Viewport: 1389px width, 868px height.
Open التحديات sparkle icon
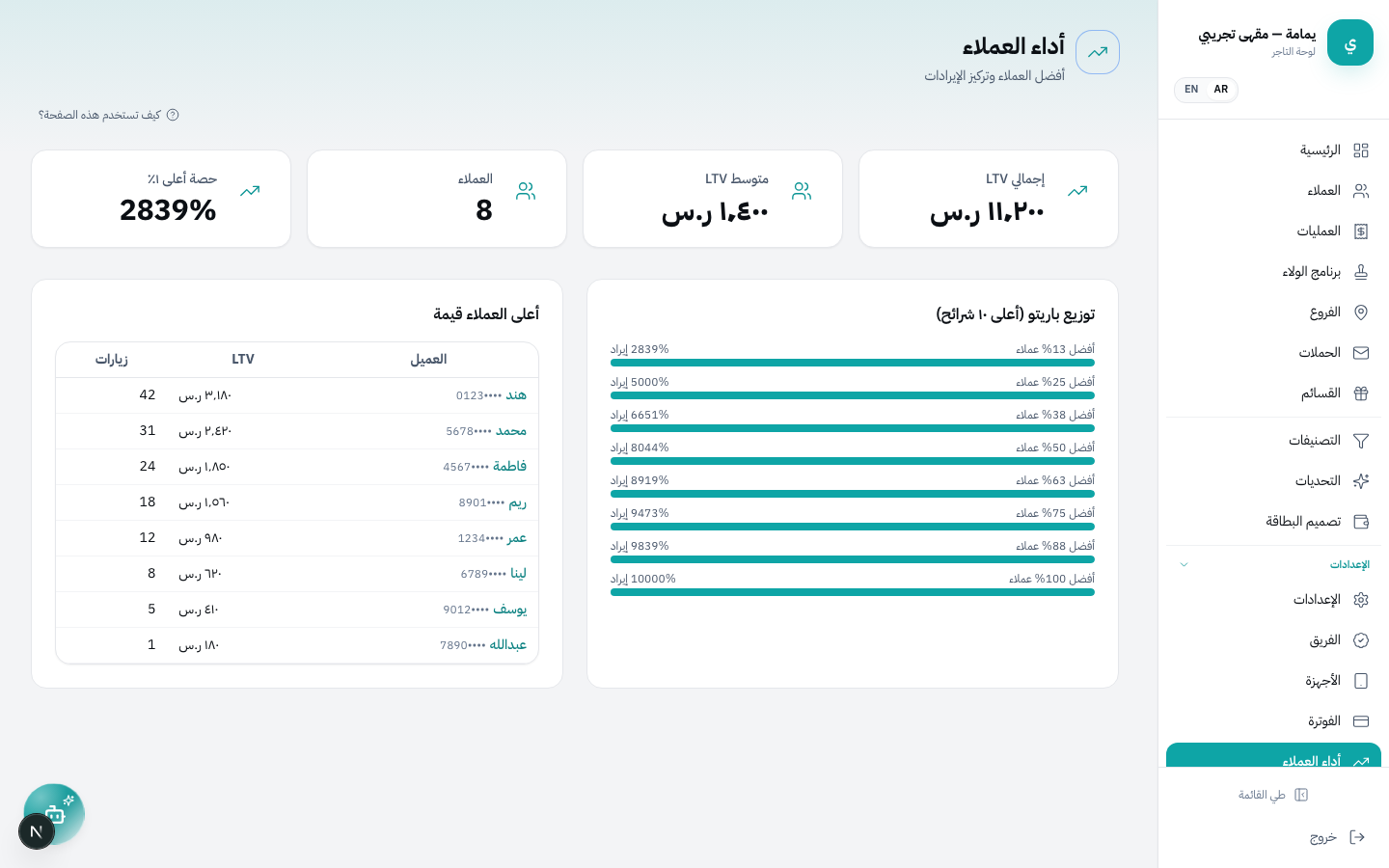coord(1361,481)
